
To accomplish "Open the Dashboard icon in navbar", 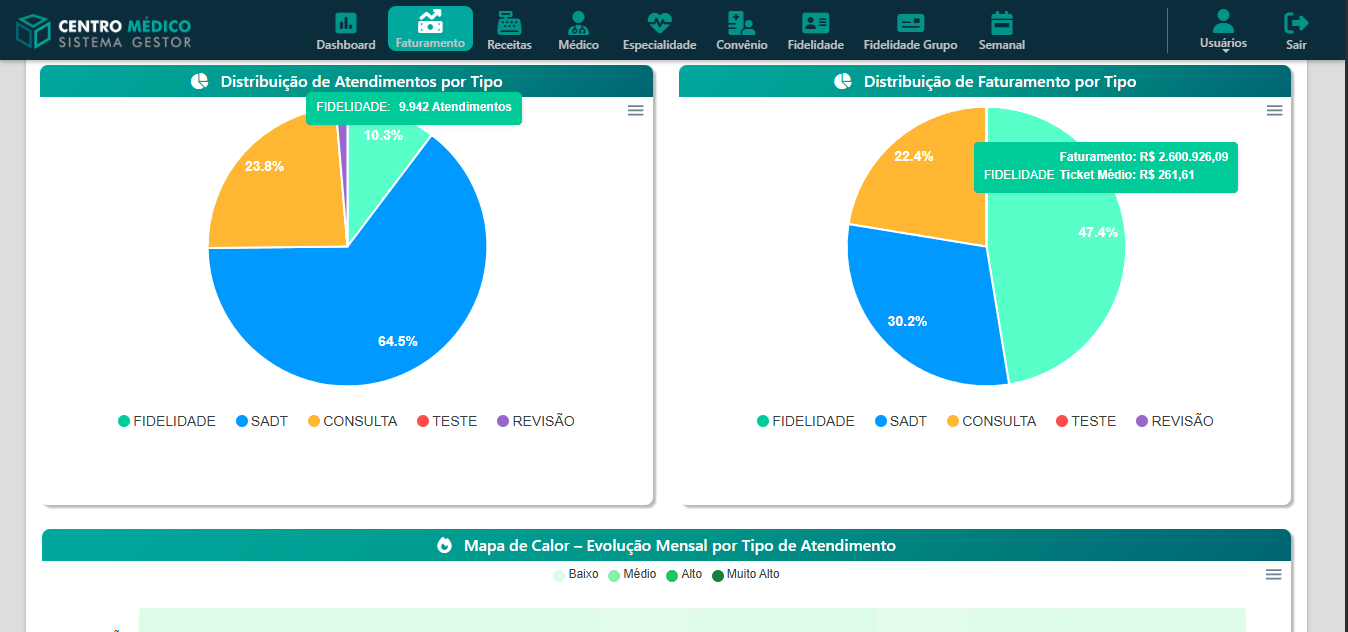I will point(346,23).
